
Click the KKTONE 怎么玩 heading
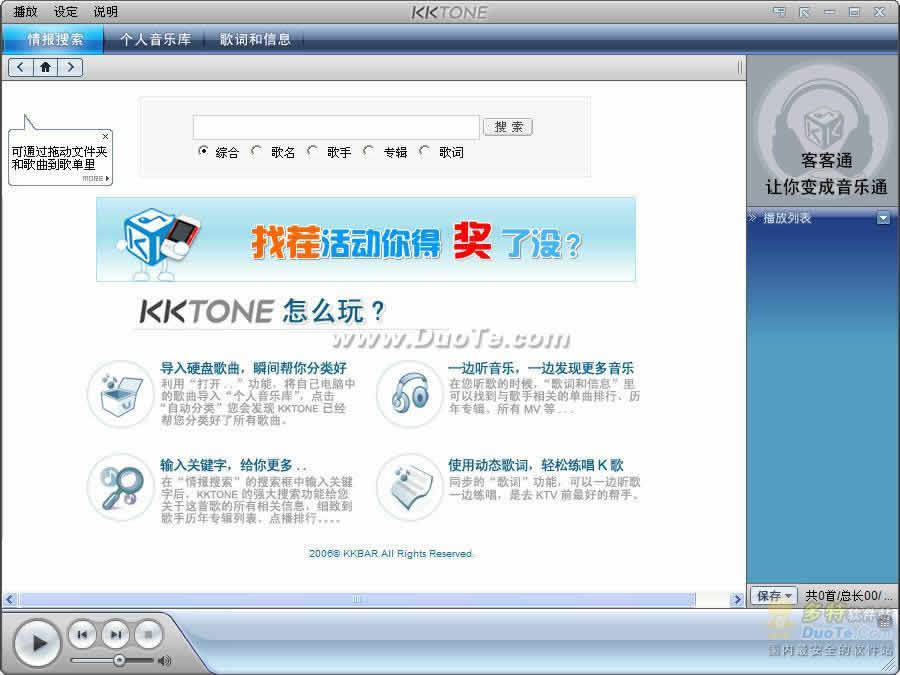(262, 312)
